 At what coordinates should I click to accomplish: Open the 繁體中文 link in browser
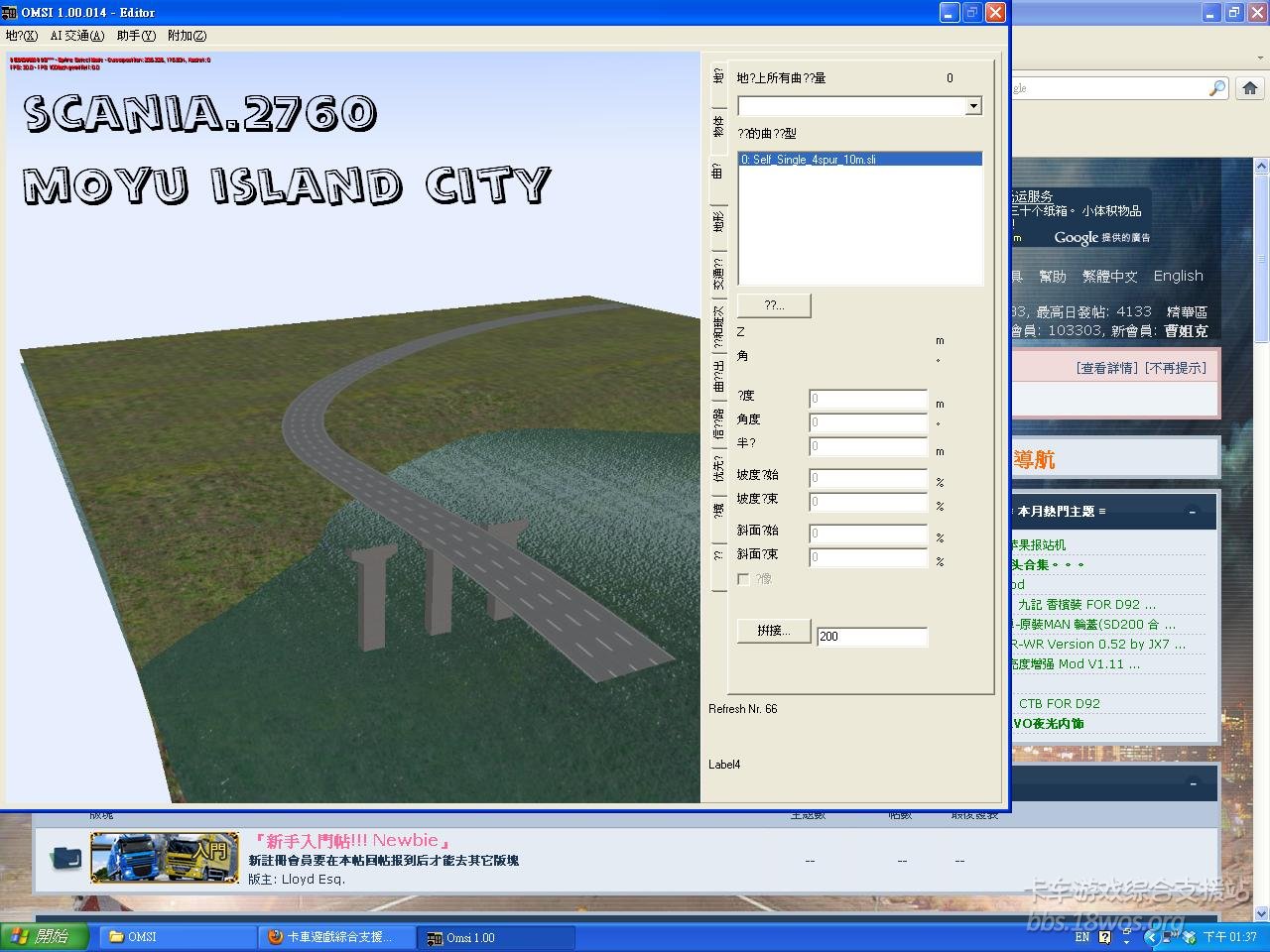click(x=1110, y=276)
